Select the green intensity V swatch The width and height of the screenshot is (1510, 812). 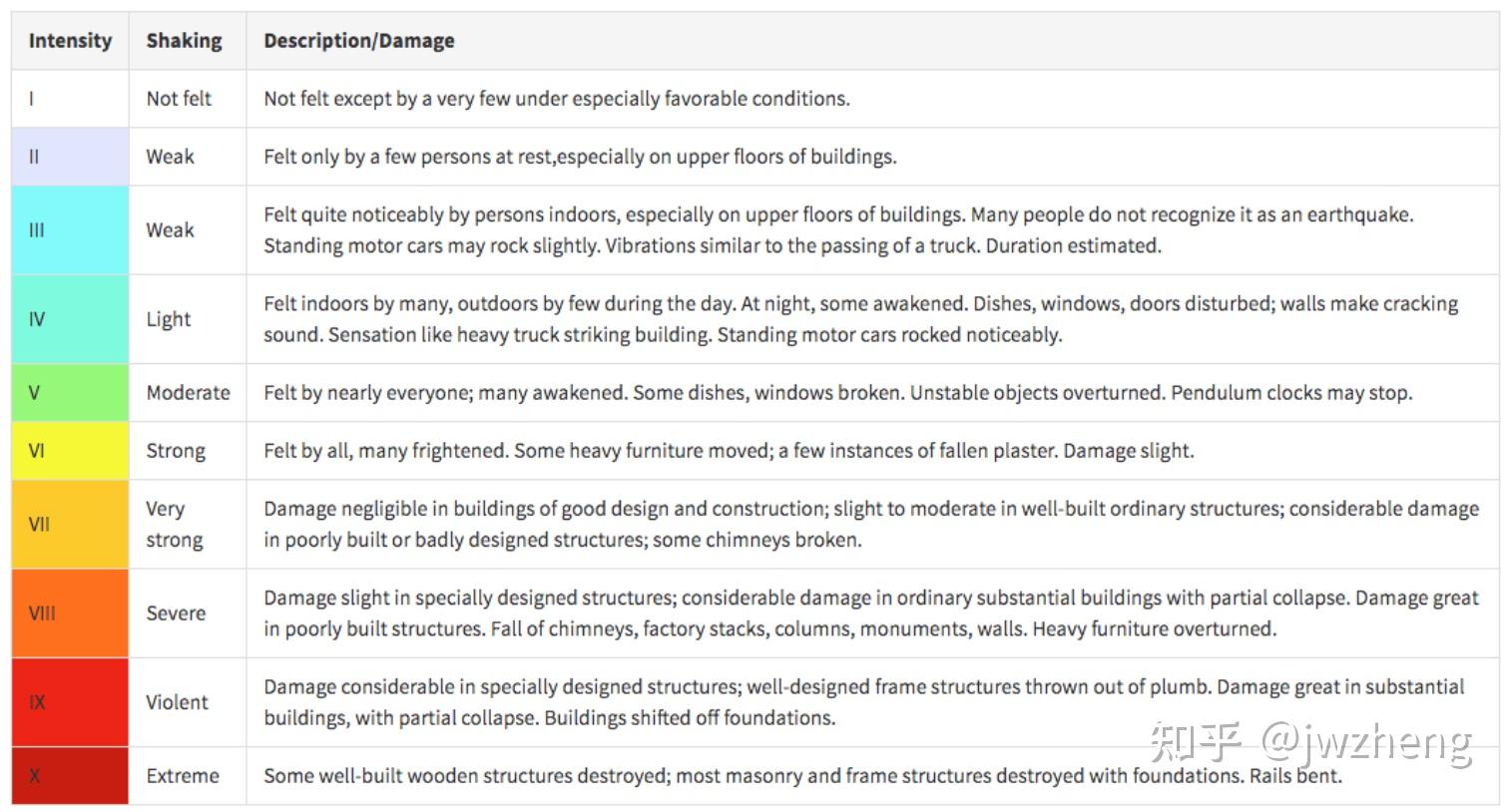(x=70, y=392)
